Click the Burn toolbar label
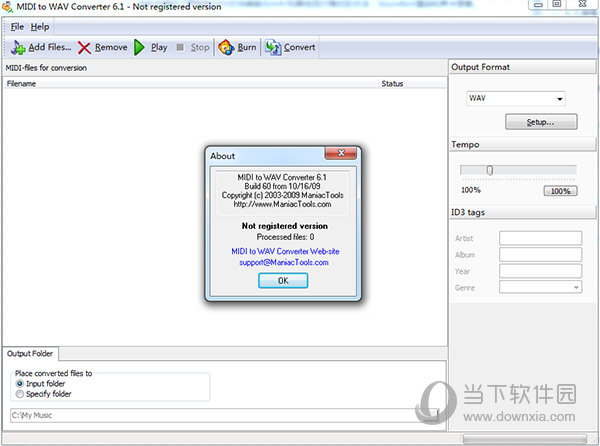 click(247, 47)
